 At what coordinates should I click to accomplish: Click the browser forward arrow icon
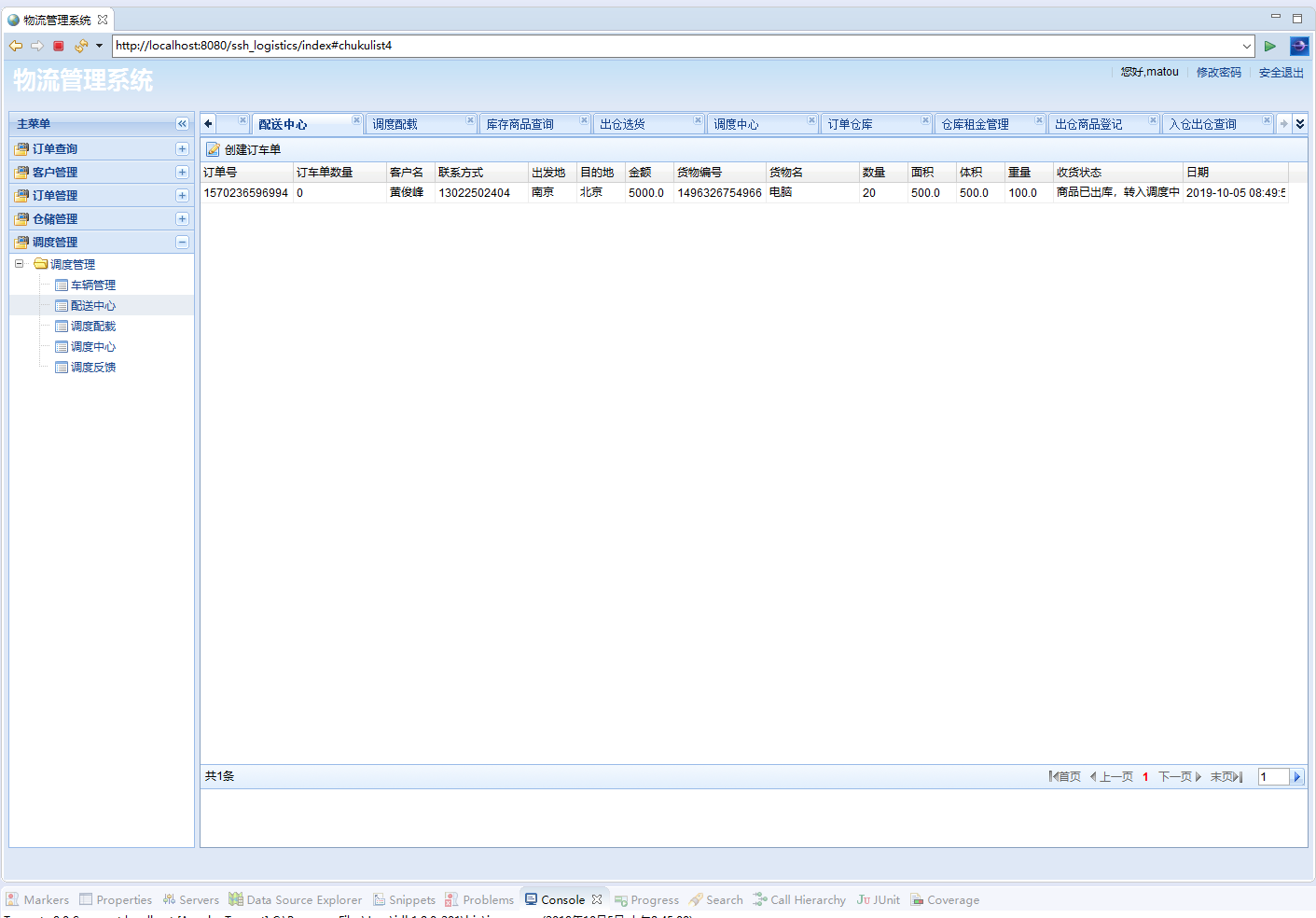[37, 46]
